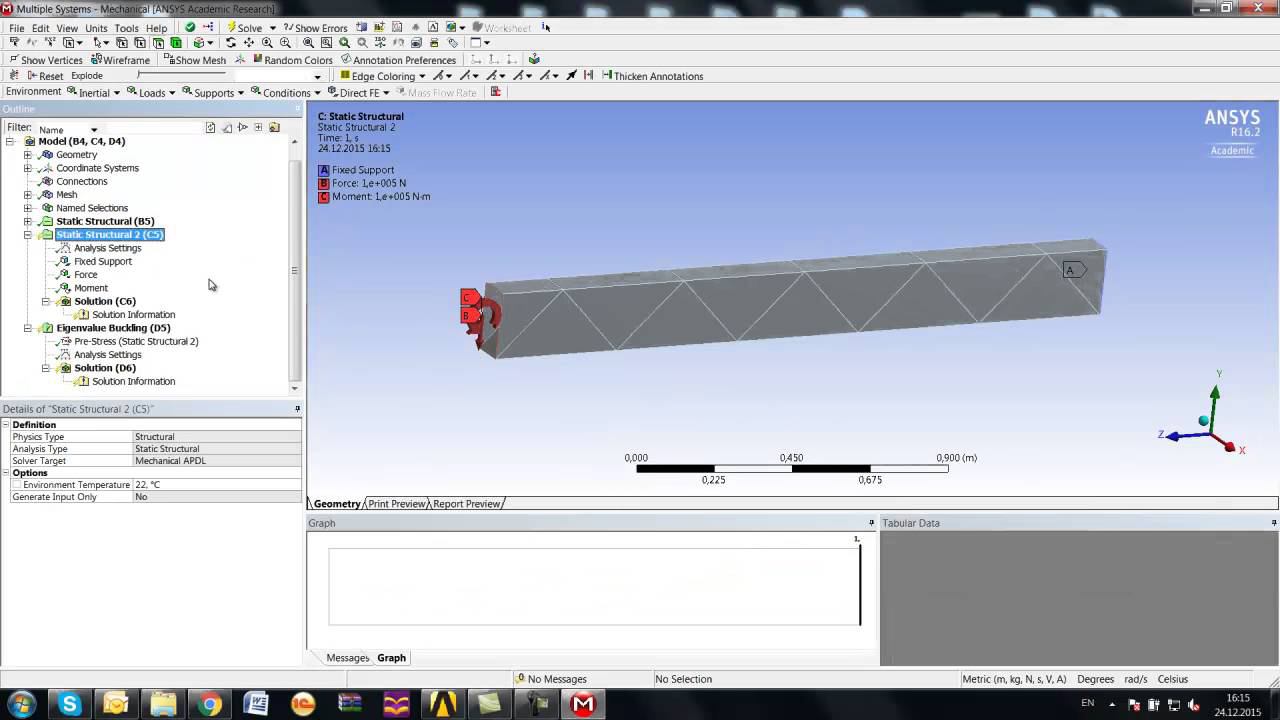
Task: Toggle Show Mesh
Action: coord(194,60)
